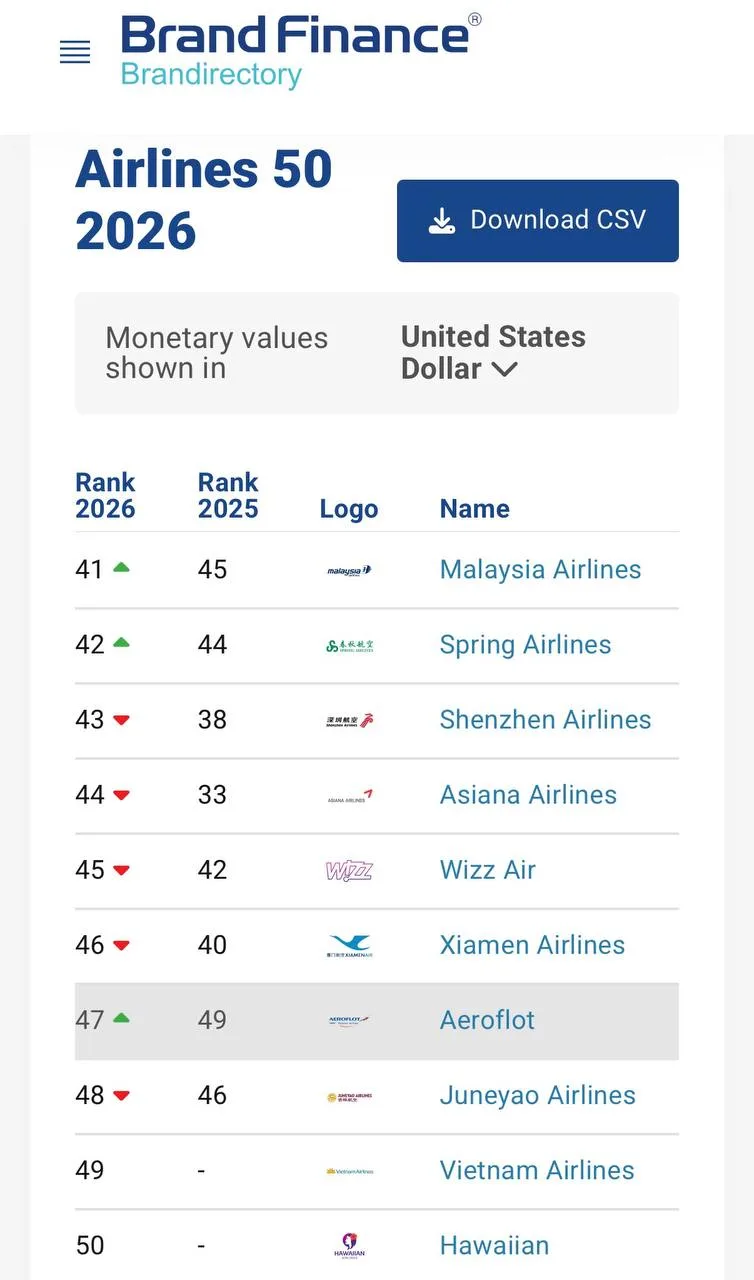Open the Brand Finance Brandirectory homepage logo
Viewport: 754px width, 1280px height.
coord(301,51)
